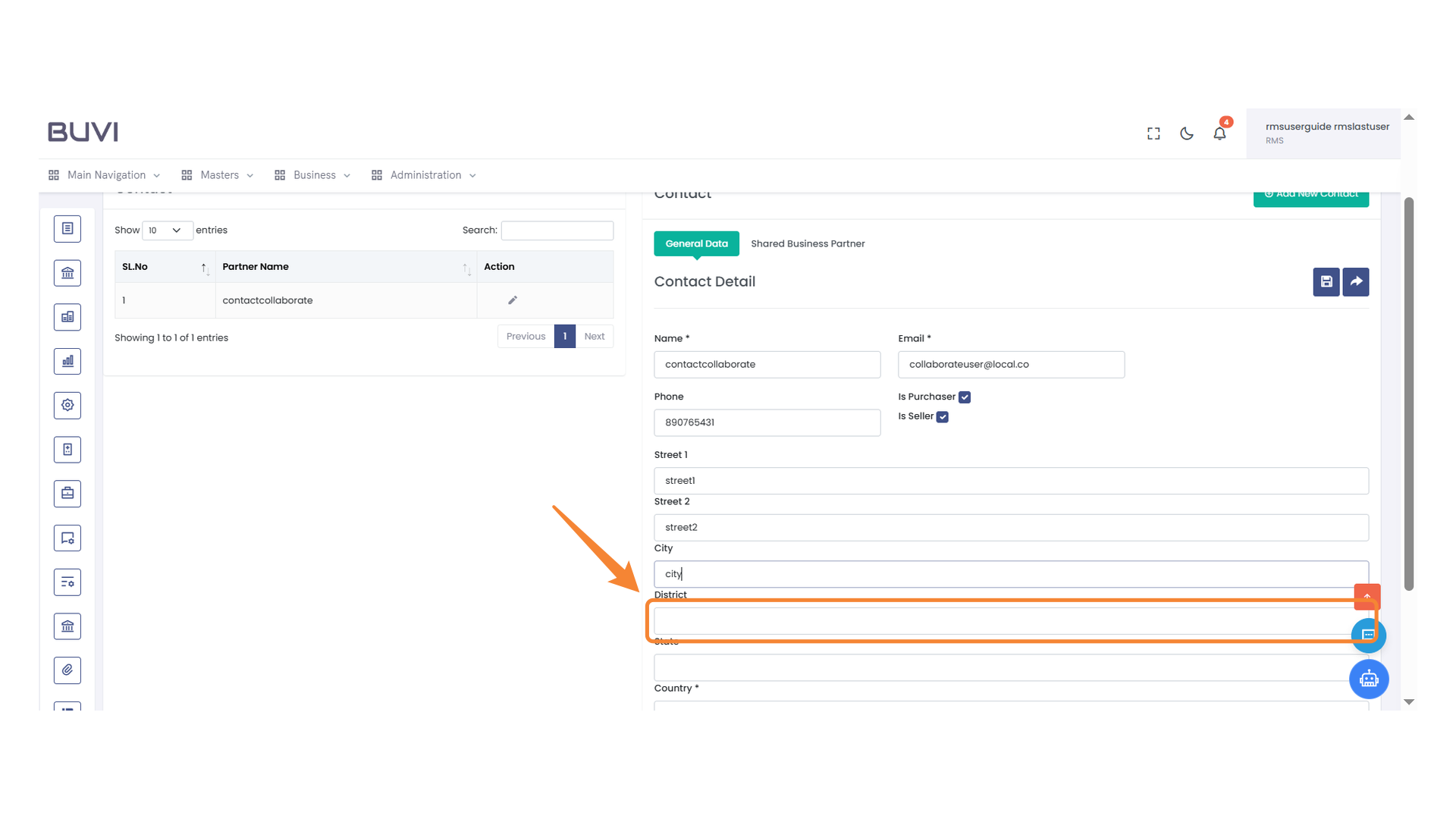Change entries shown using the Show 10 dropdown

[x=167, y=230]
